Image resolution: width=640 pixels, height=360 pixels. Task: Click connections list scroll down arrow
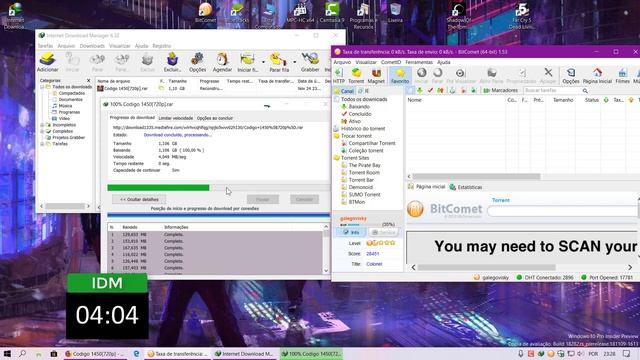(326, 270)
